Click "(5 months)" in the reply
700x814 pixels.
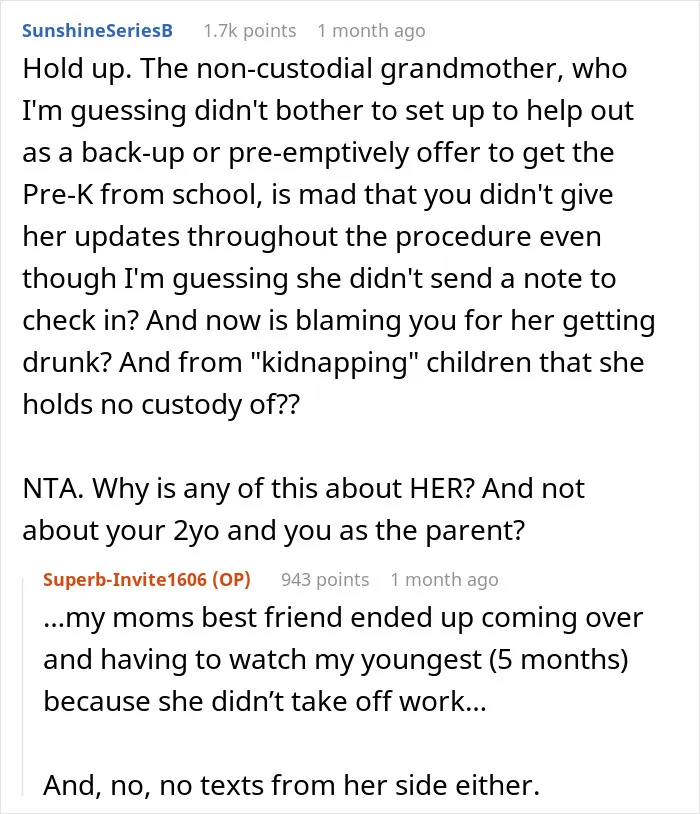point(559,660)
